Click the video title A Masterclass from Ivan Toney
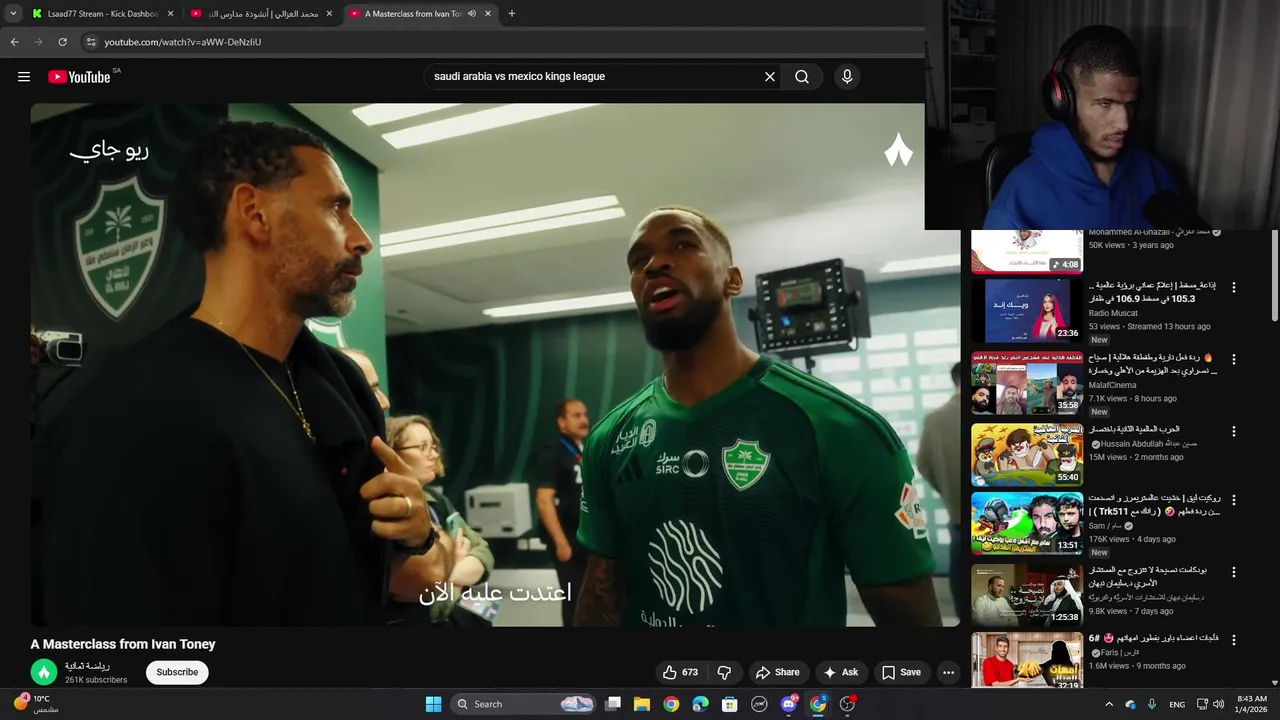Screen dimensions: 1280x720 click(123, 645)
